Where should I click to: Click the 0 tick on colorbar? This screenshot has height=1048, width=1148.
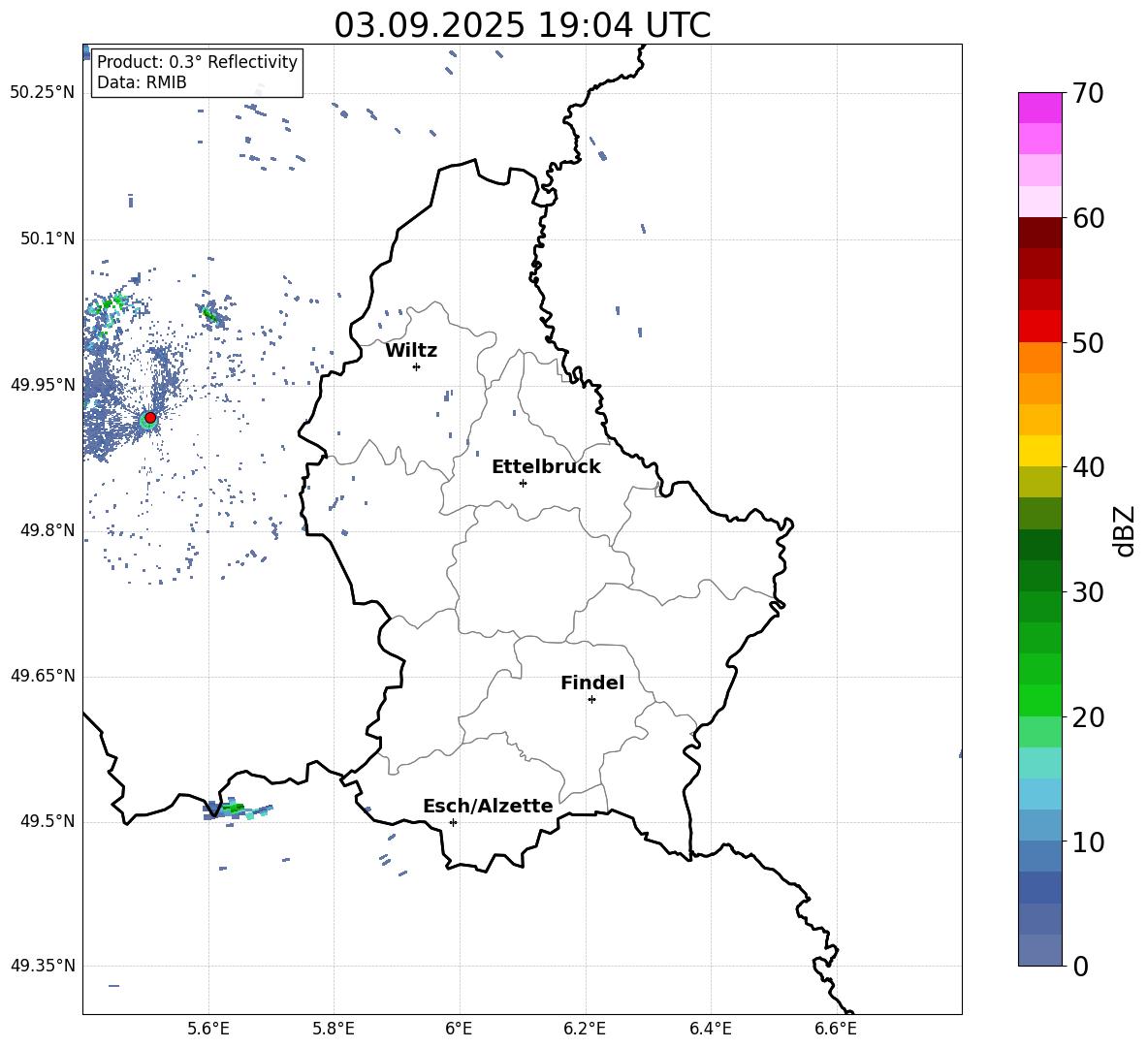coord(1081,966)
